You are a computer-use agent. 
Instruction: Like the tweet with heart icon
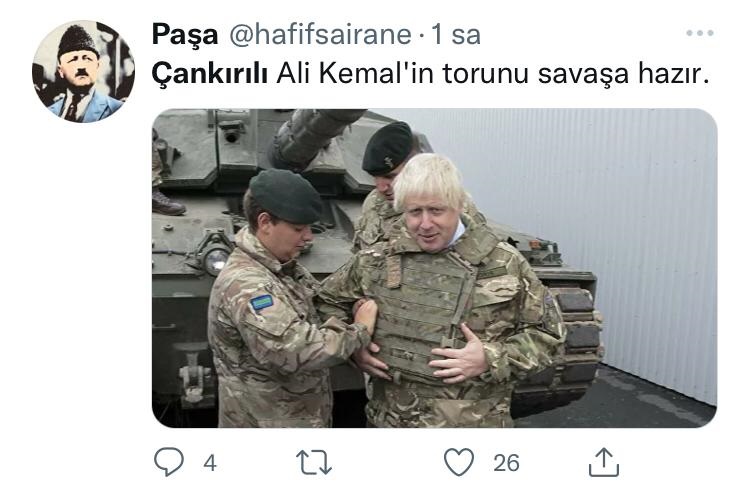[459, 462]
